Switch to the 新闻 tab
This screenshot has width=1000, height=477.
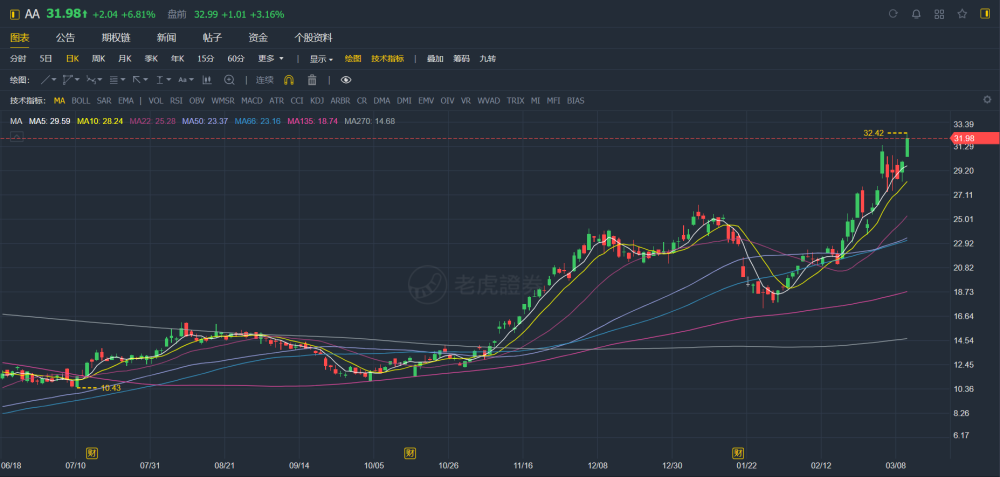click(x=166, y=38)
